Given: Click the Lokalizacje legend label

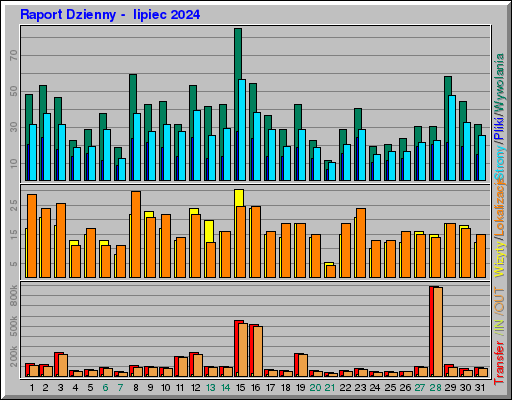Looking at the screenshot, I should click(x=500, y=208).
